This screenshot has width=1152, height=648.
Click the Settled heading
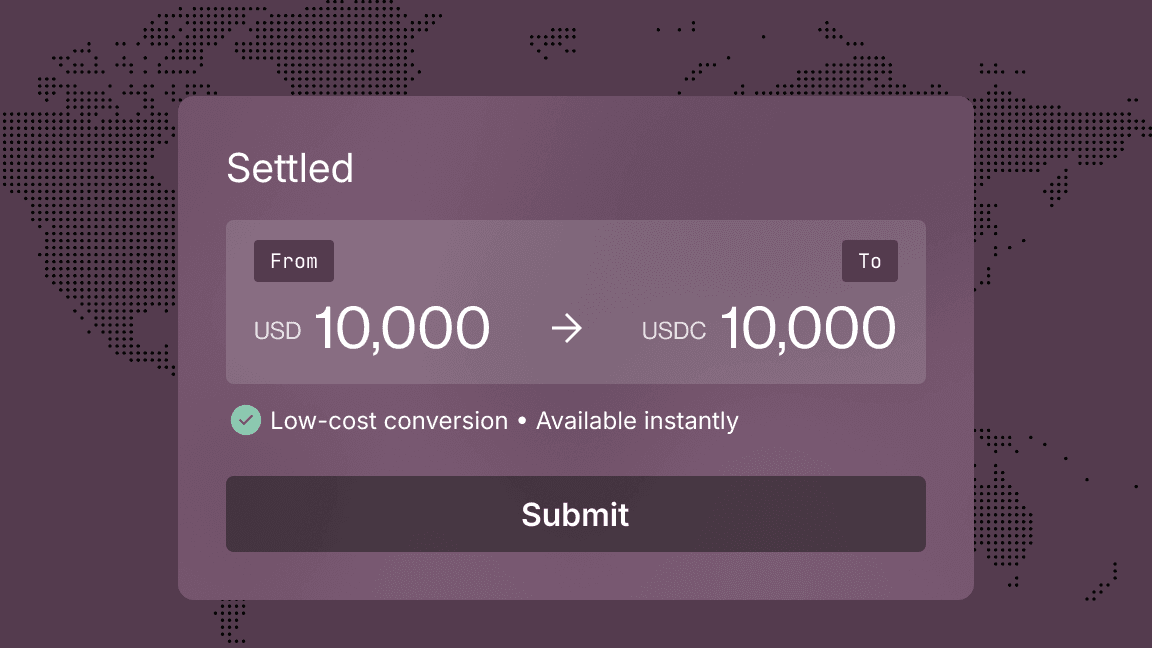click(x=290, y=168)
